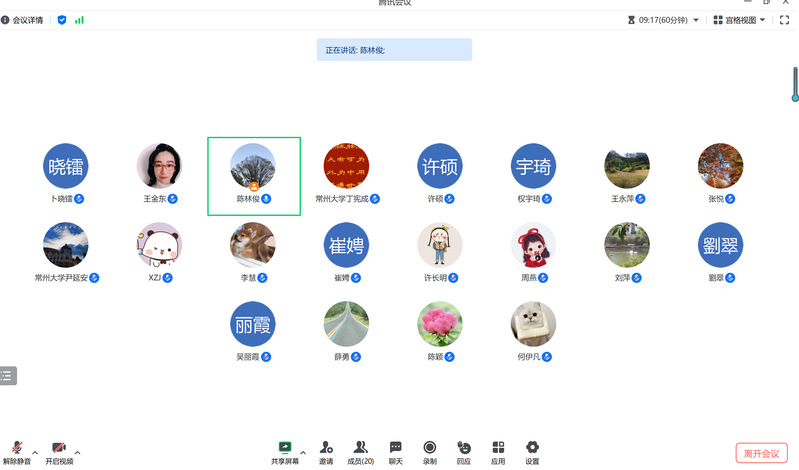Click the invite (邀请) icon
Viewport: 799px width, 470px height.
click(326, 453)
